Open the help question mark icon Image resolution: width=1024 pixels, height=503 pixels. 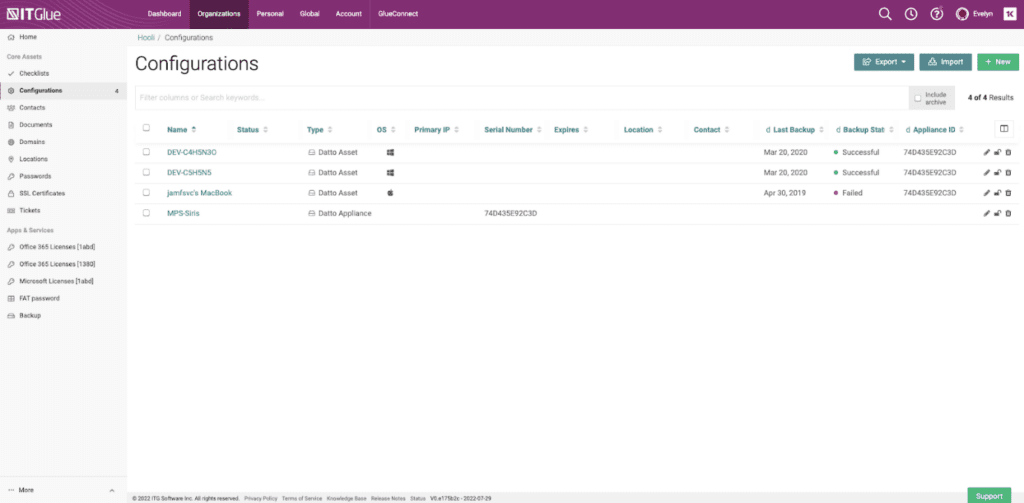937,14
